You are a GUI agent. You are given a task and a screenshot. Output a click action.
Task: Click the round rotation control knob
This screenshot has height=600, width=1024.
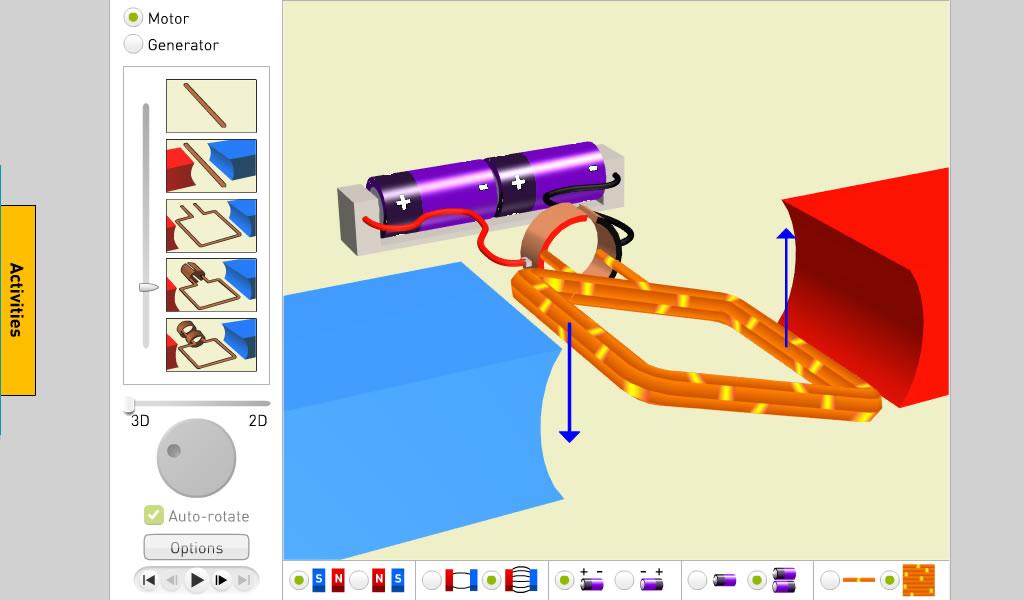pyautogui.click(x=196, y=458)
